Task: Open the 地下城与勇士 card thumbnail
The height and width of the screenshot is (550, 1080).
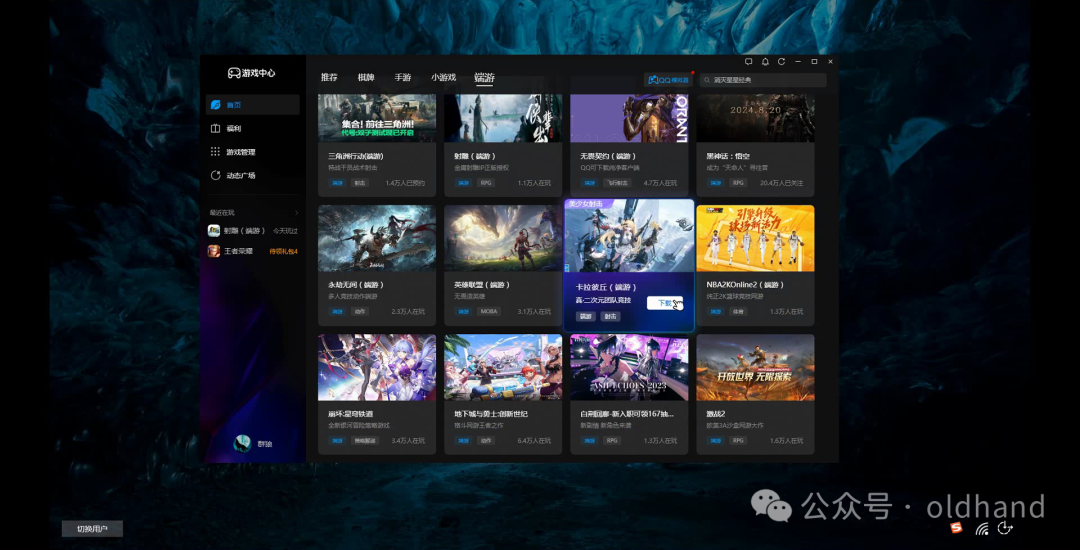Action: pyautogui.click(x=503, y=368)
